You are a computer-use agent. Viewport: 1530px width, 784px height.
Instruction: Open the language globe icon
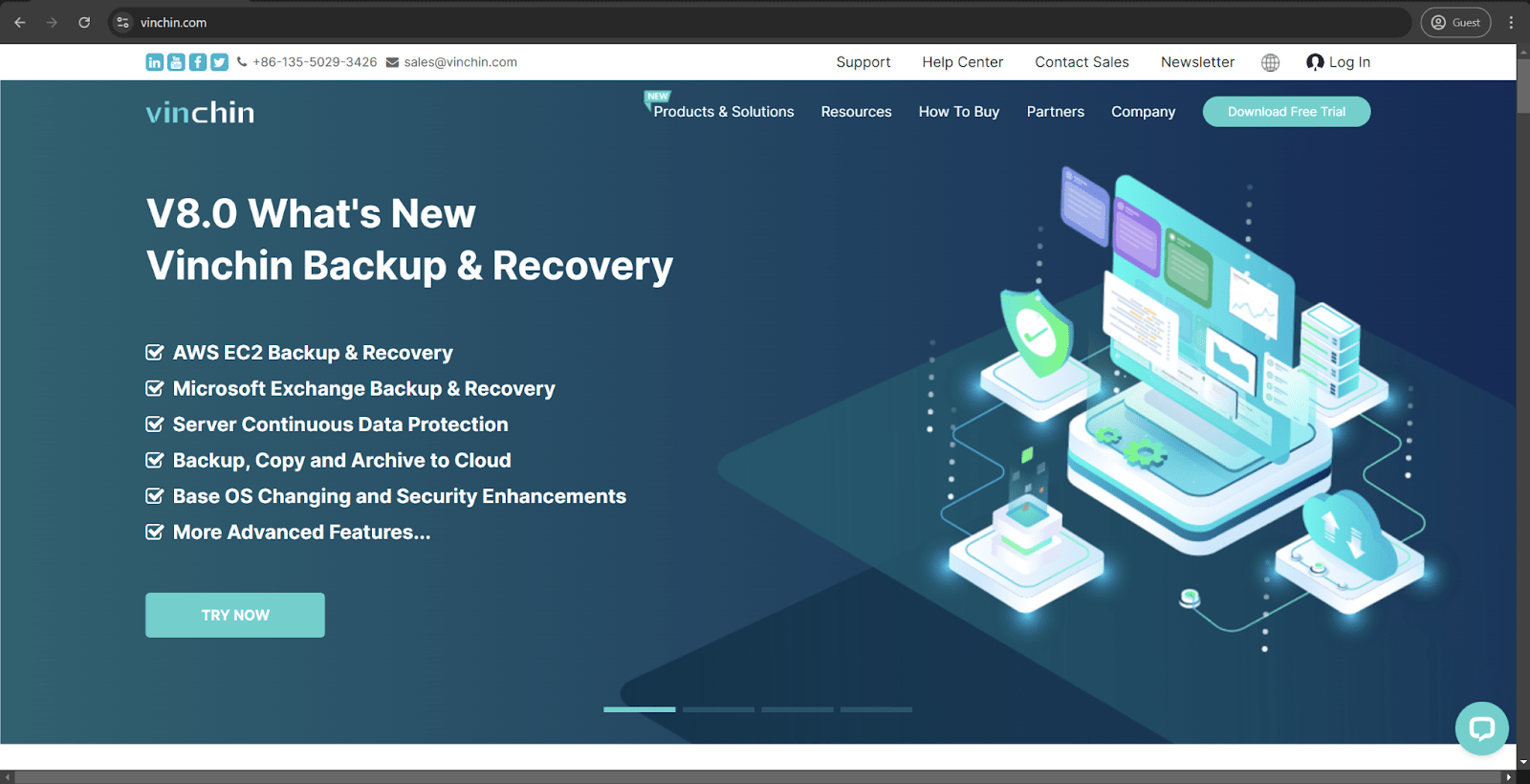1270,62
